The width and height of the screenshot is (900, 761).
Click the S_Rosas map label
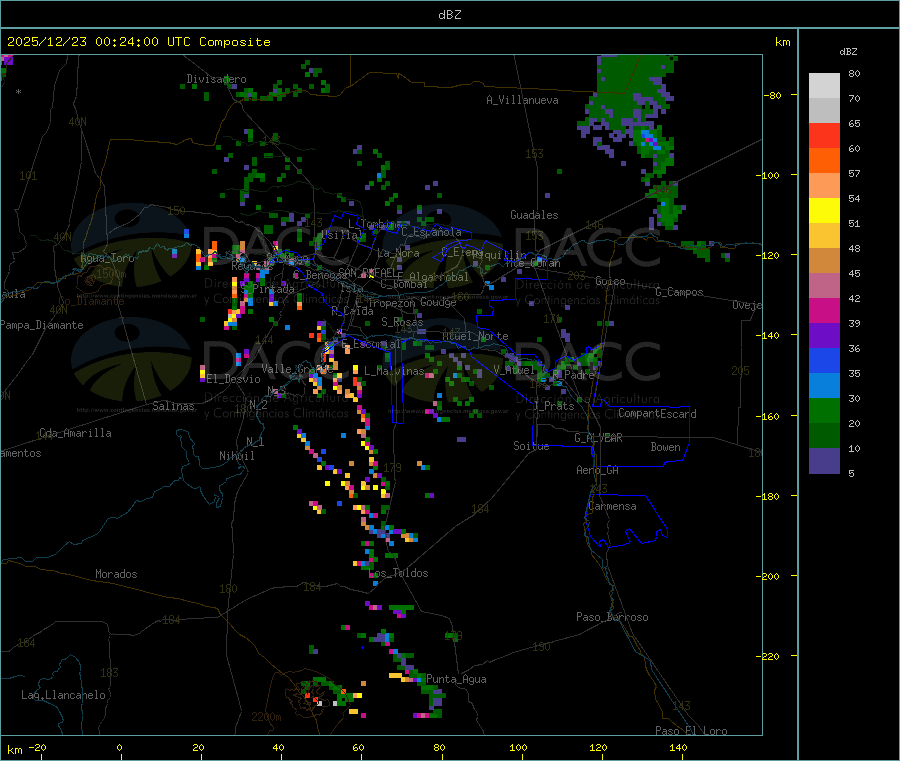pyautogui.click(x=402, y=322)
